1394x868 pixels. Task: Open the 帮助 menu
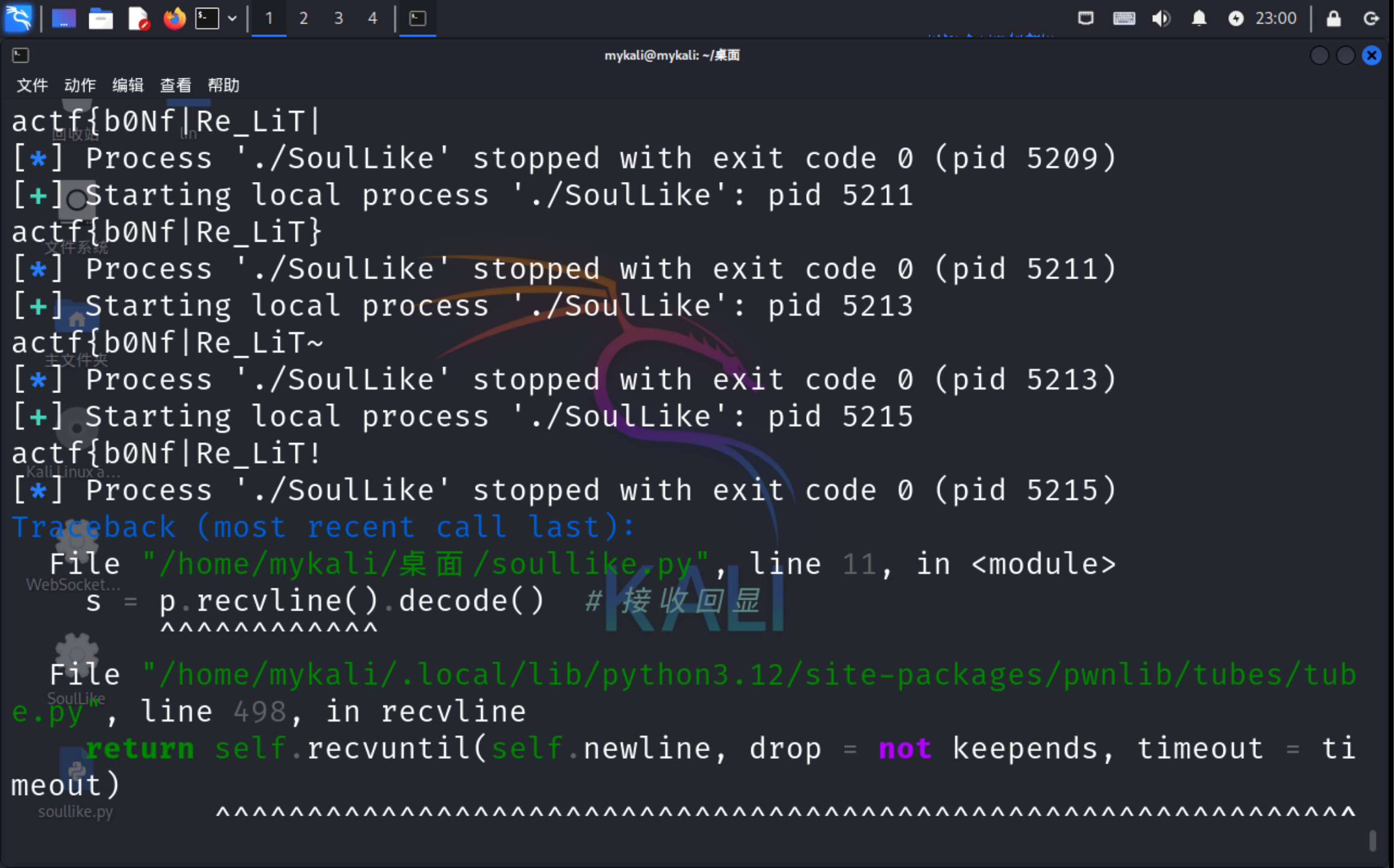[224, 85]
